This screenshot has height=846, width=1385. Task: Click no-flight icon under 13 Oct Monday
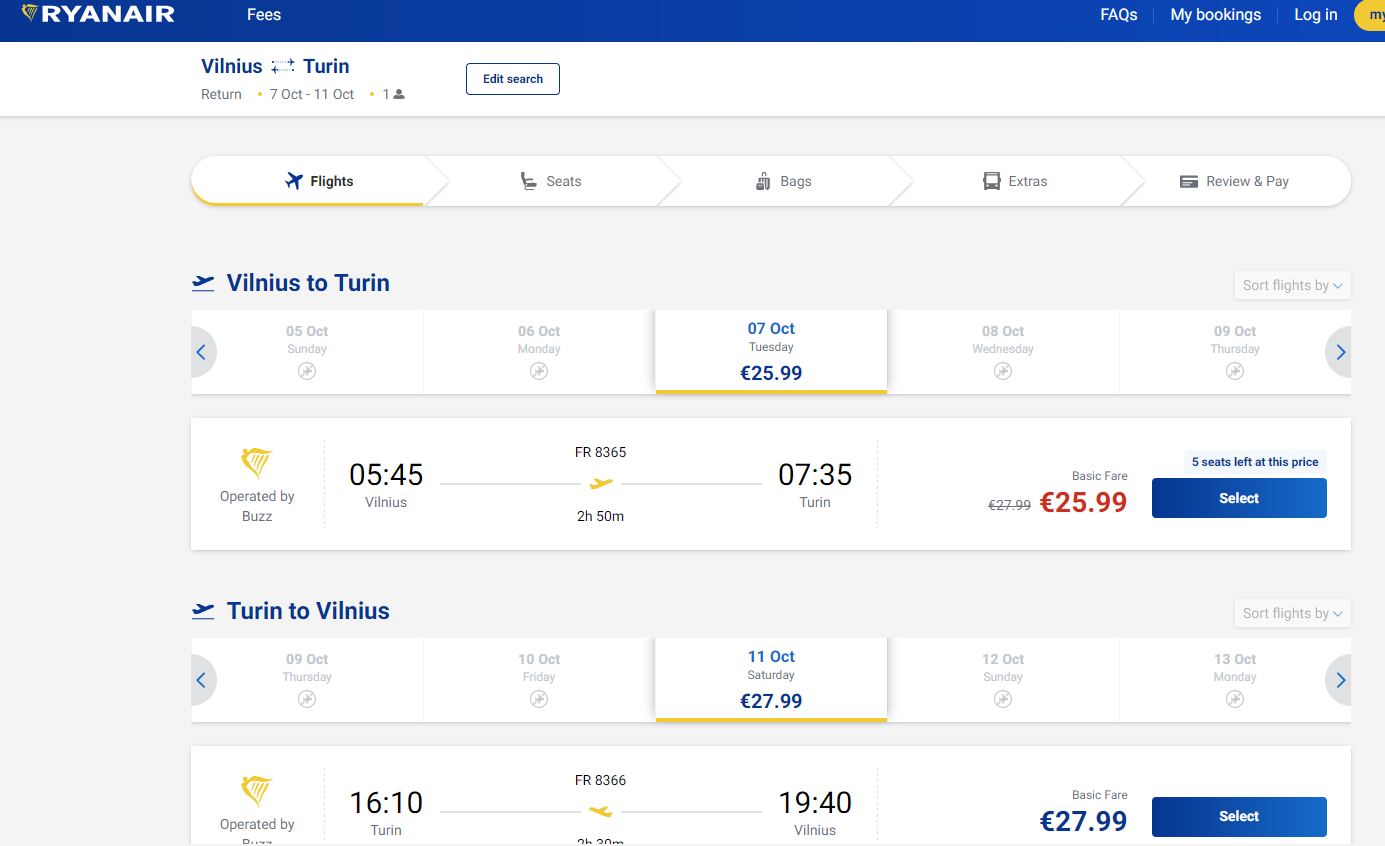1235,699
